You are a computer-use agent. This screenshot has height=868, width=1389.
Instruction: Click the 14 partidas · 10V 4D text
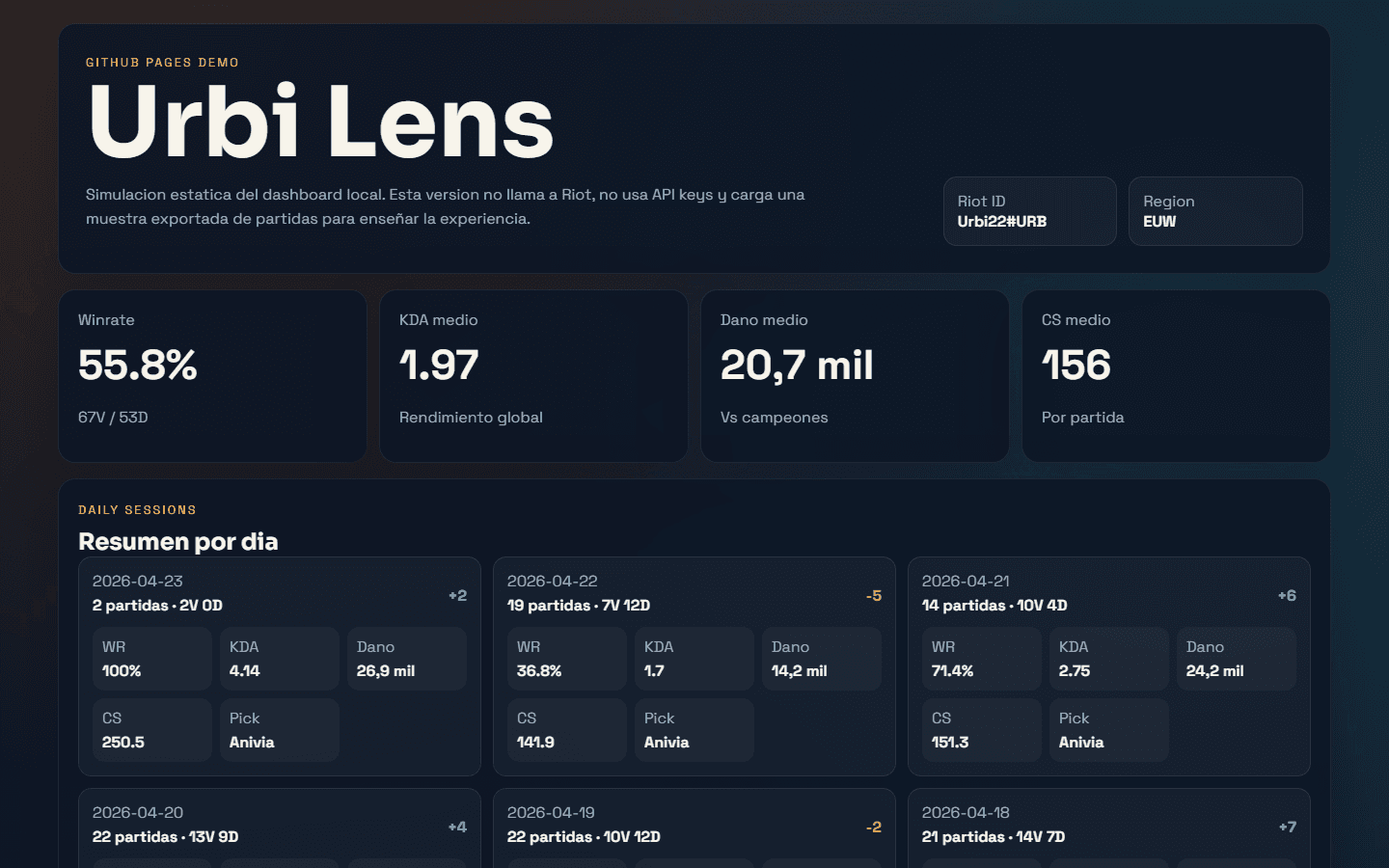click(x=994, y=606)
